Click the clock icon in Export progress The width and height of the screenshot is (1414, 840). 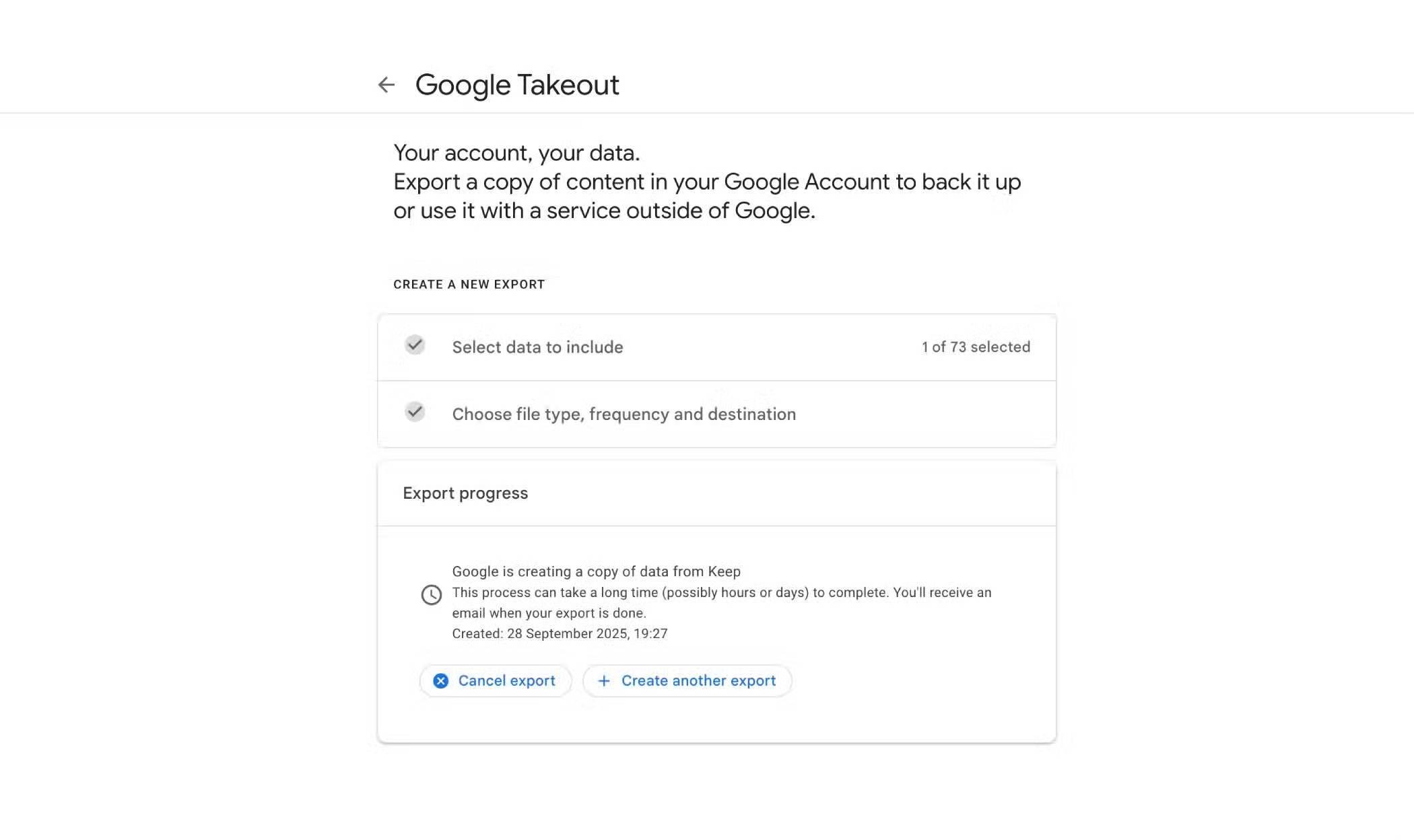pyautogui.click(x=432, y=595)
